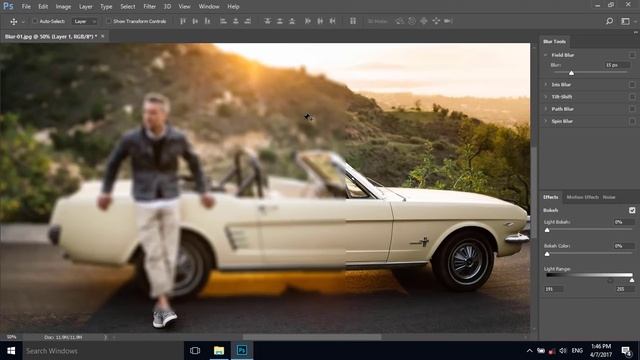Viewport: 640px width, 360px height.
Task: Open the Type menu
Action: pyautogui.click(x=106, y=7)
